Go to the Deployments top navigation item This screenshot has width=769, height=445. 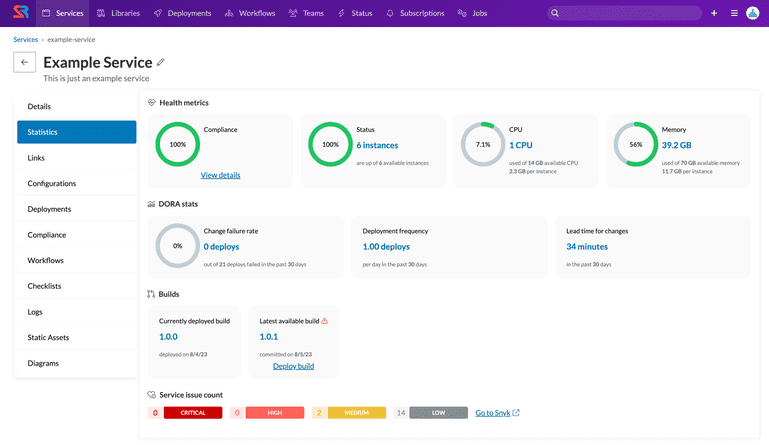tap(182, 13)
